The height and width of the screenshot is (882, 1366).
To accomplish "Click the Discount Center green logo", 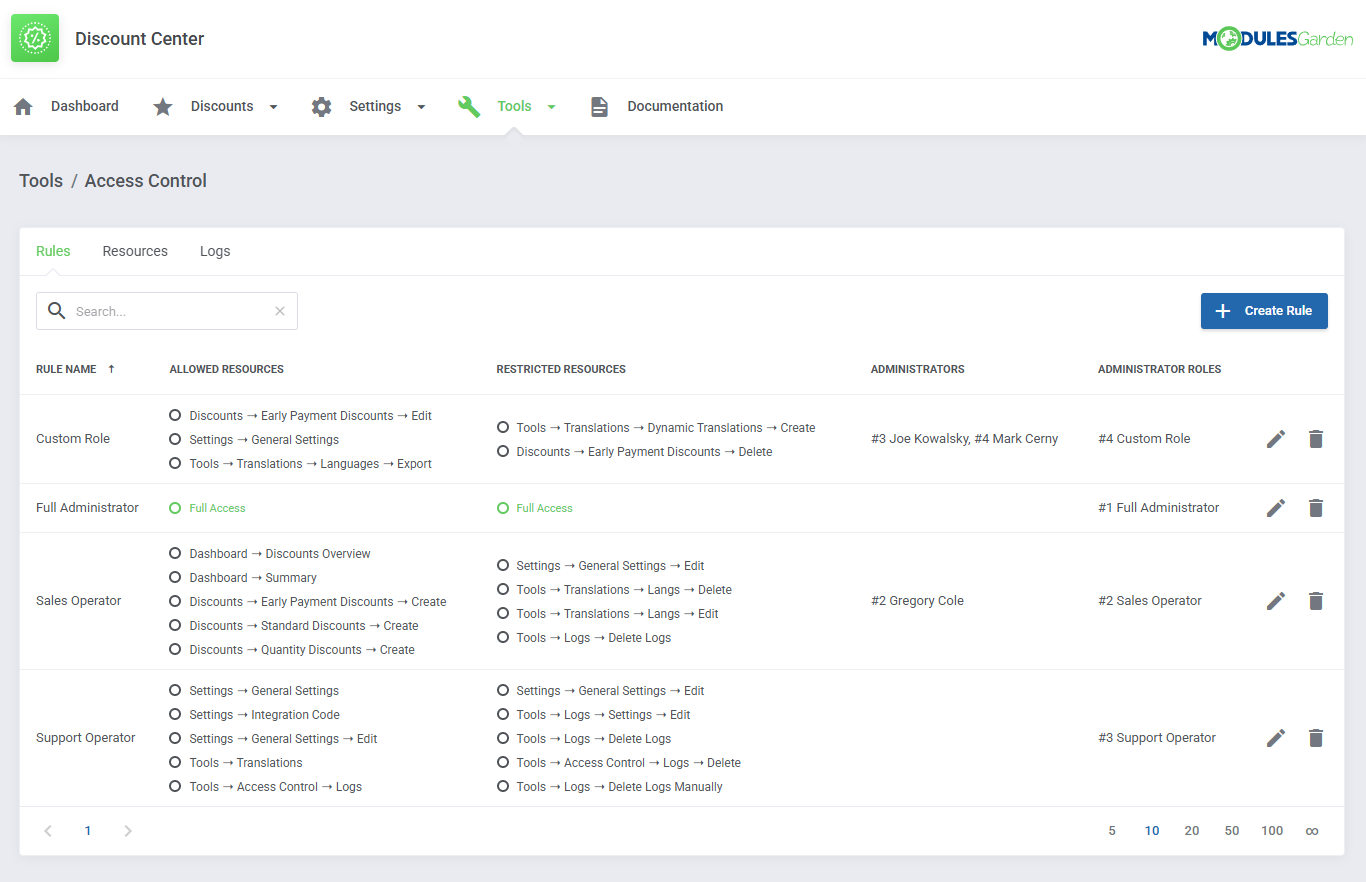I will click(x=34, y=39).
